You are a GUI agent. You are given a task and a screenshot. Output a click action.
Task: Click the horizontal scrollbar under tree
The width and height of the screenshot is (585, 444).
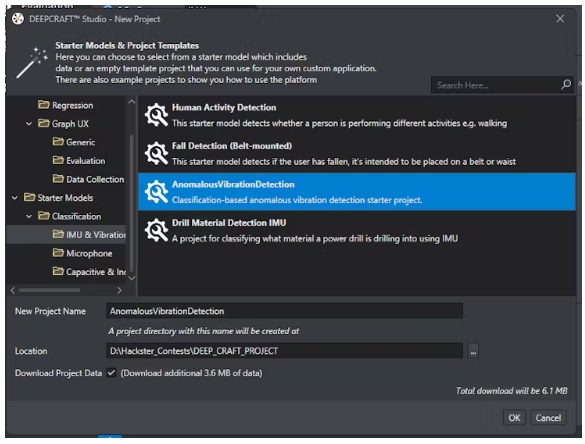tap(49, 290)
